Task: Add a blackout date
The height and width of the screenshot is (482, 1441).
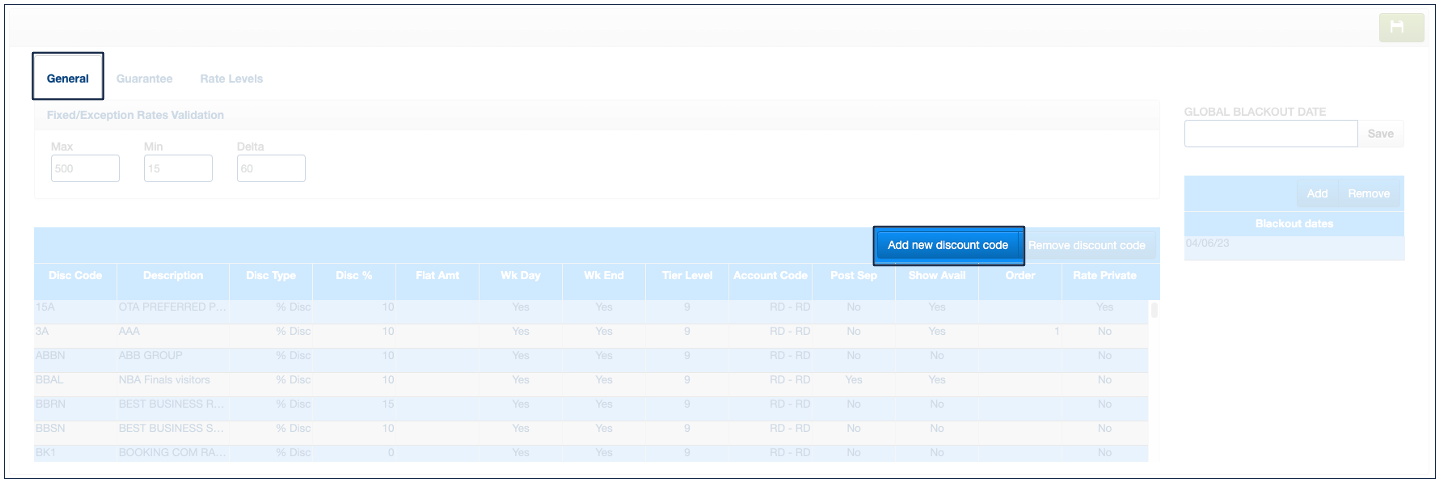Action: coord(1317,194)
